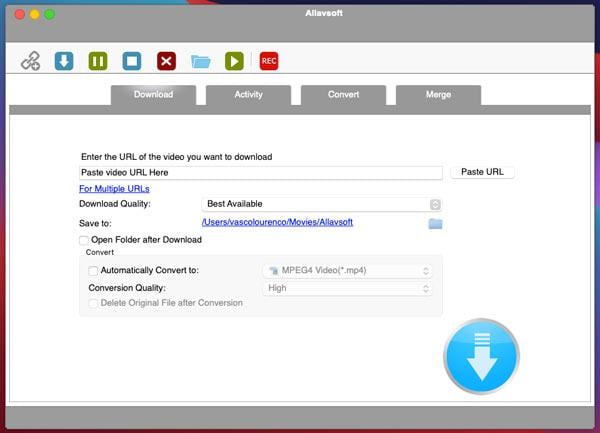Toggle Delete Original File after Conversion checkbox
The height and width of the screenshot is (433, 600).
(x=93, y=303)
